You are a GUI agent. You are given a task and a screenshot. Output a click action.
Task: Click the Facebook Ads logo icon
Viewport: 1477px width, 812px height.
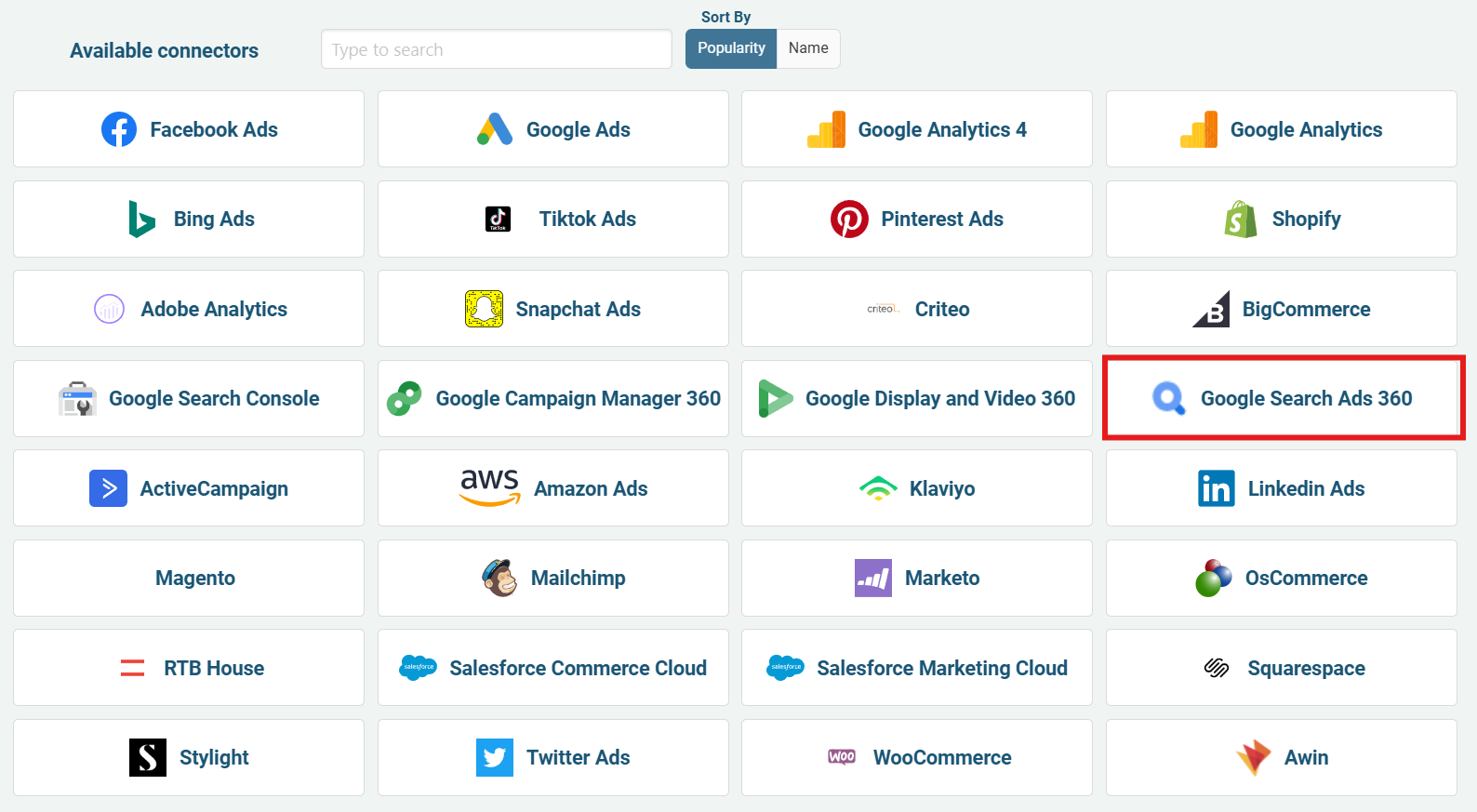click(x=119, y=129)
